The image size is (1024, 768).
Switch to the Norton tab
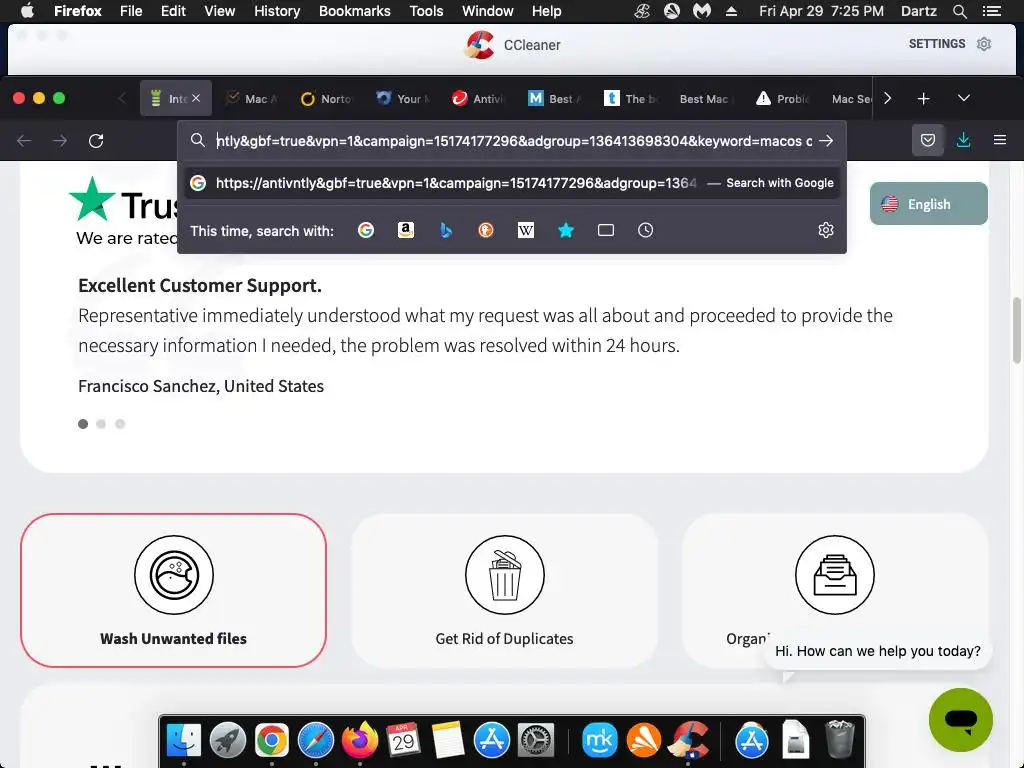(x=327, y=99)
